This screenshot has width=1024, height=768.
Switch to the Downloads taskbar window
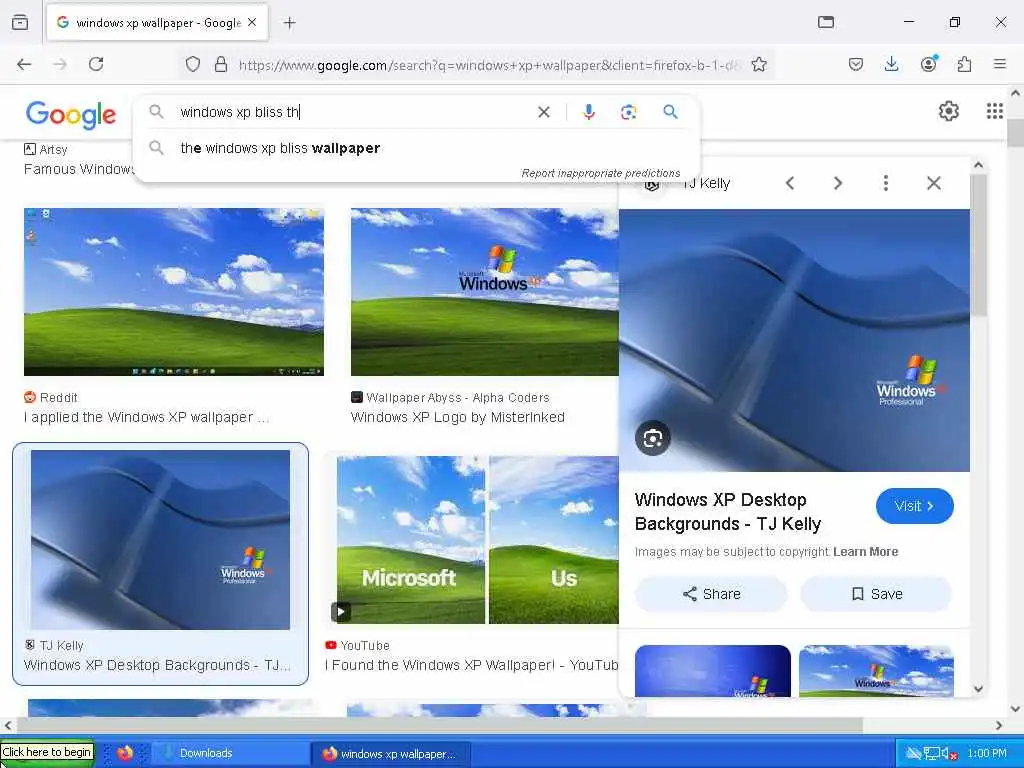pyautogui.click(x=230, y=753)
